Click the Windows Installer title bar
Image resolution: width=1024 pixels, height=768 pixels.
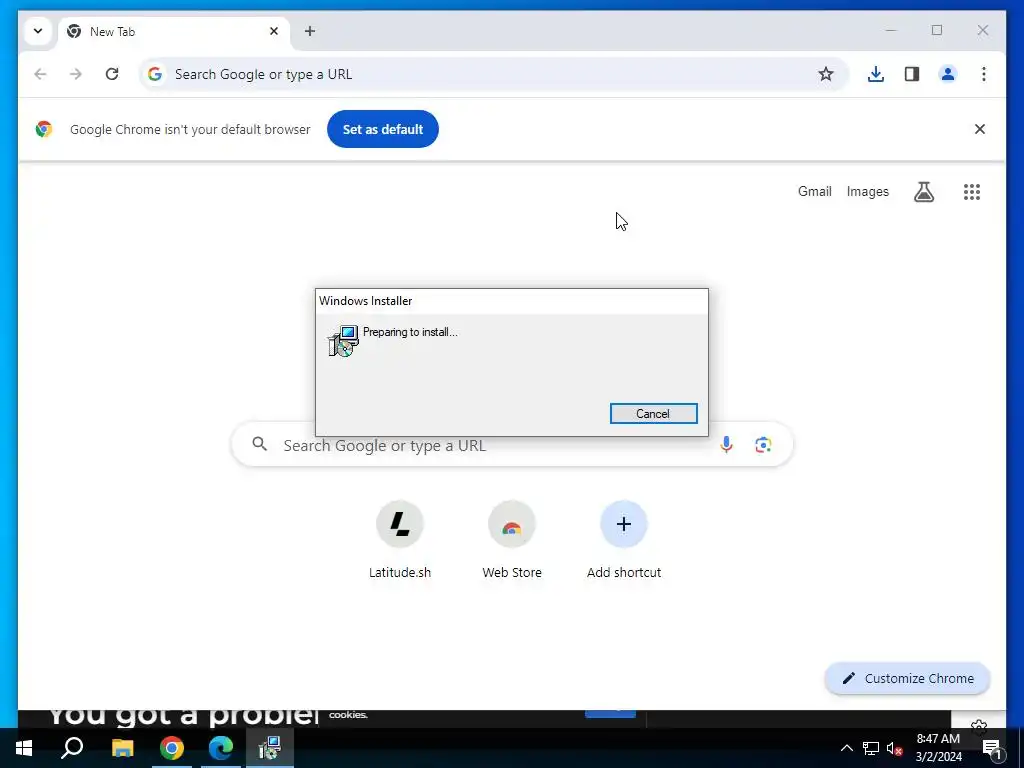click(x=512, y=301)
